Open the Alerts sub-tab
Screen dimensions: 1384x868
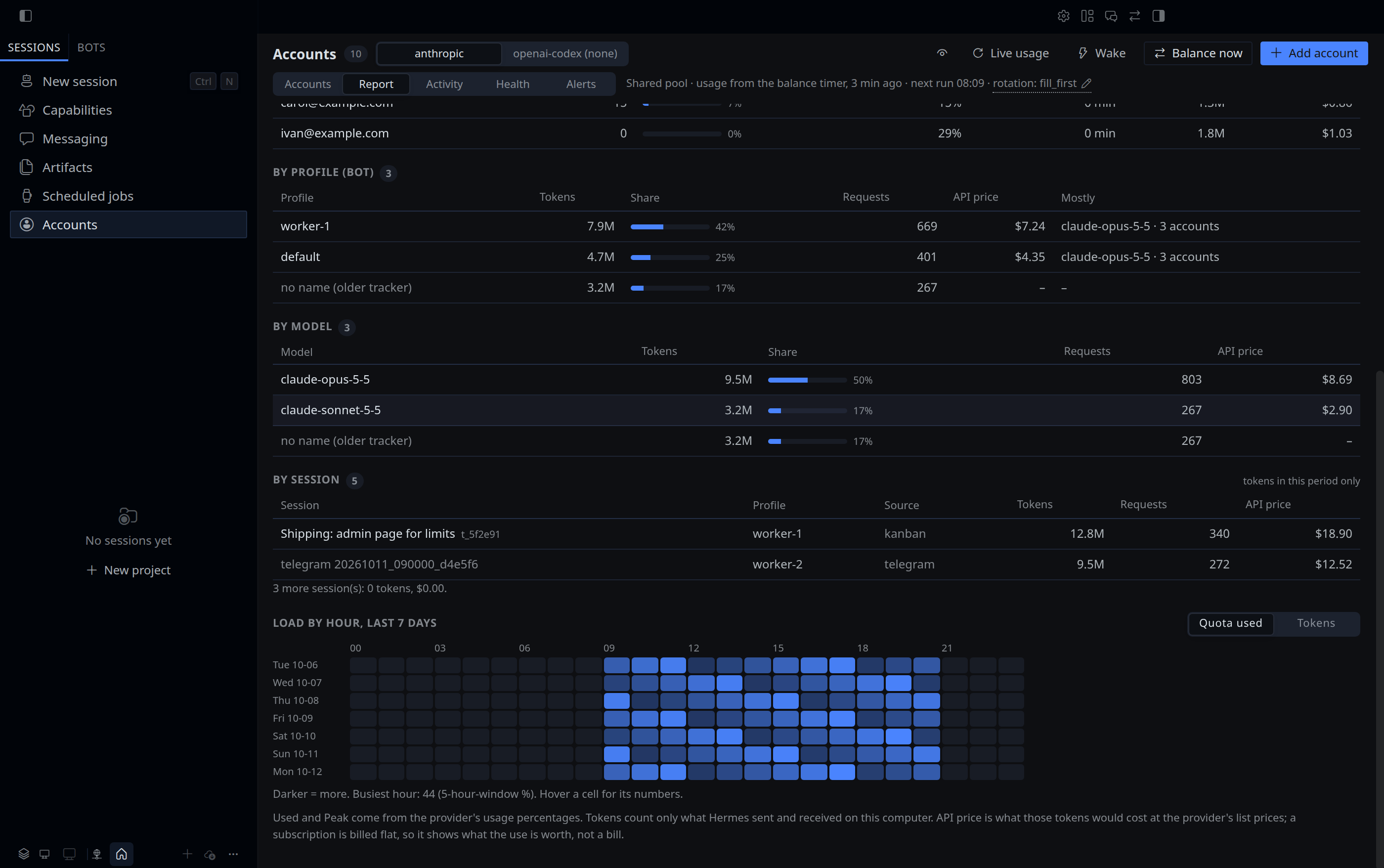(581, 84)
